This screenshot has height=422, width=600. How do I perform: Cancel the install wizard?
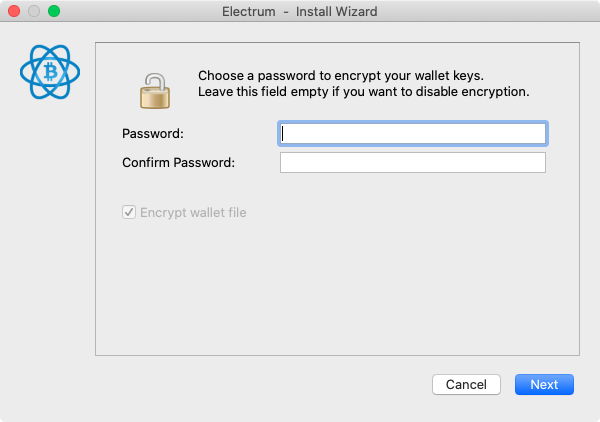[466, 384]
